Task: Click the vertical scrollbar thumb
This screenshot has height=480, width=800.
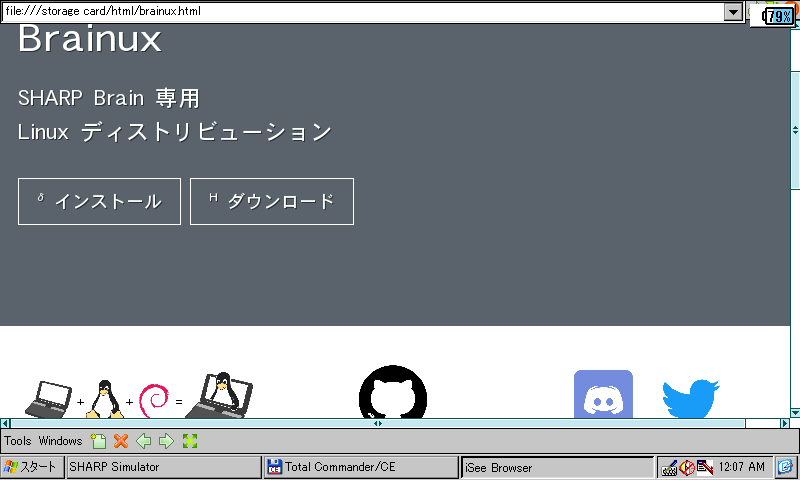Action: tap(795, 131)
